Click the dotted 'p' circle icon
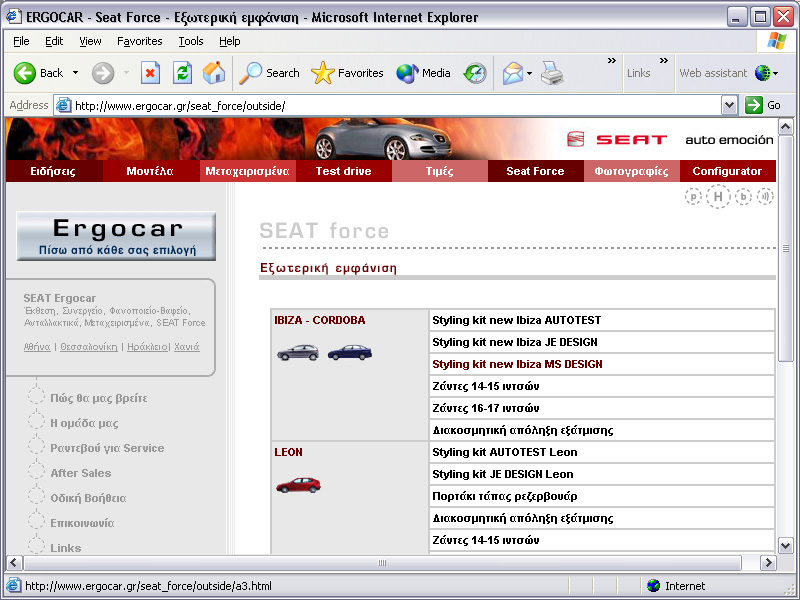Image resolution: width=800 pixels, height=600 pixels. [x=693, y=196]
